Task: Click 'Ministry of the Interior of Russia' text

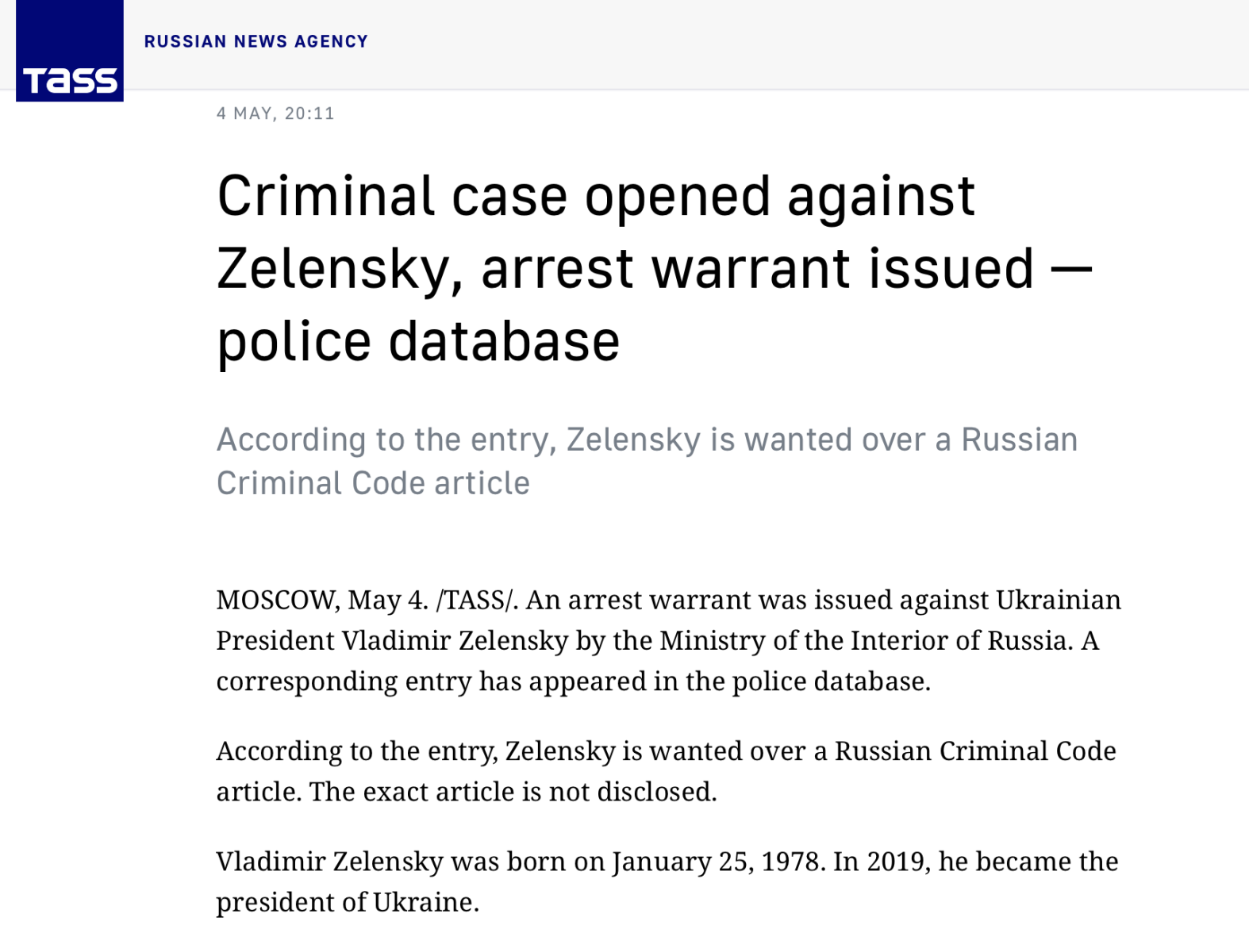Action: pyautogui.click(x=863, y=640)
